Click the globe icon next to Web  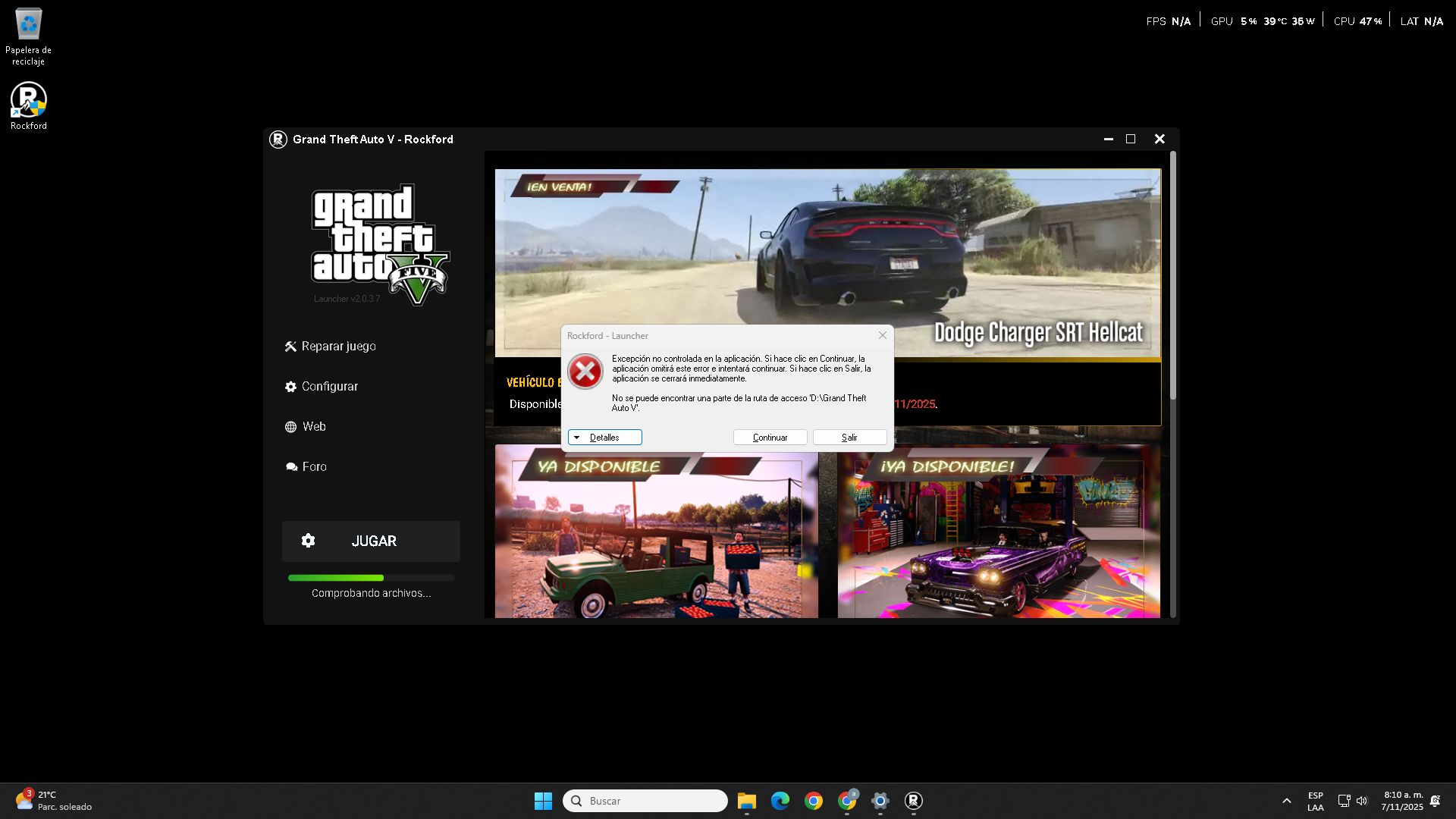[x=290, y=427]
